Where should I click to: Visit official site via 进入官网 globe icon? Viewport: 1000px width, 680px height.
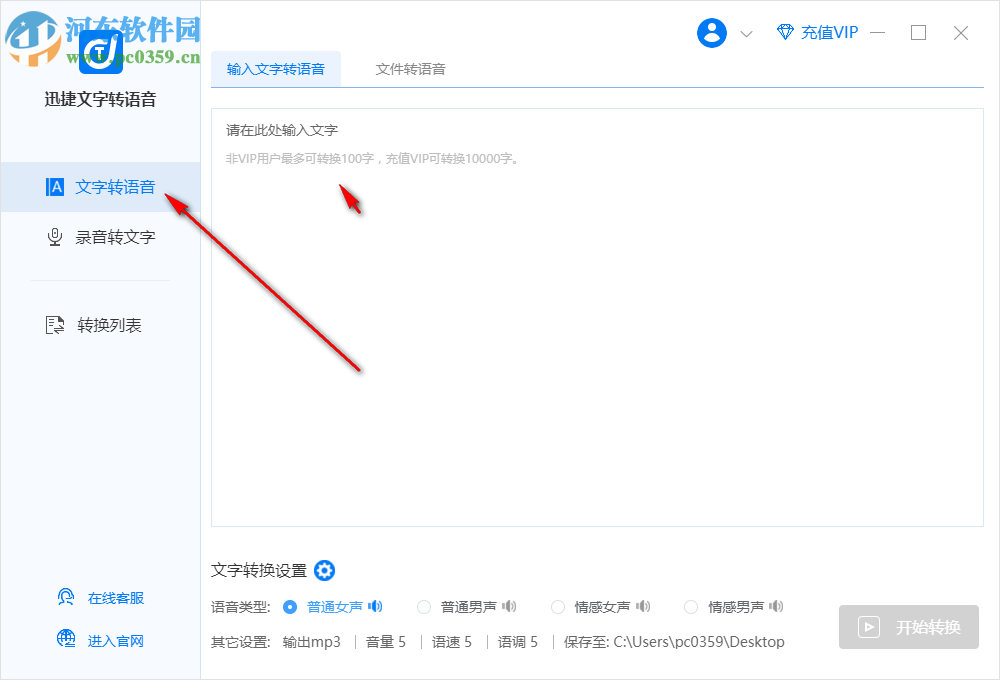(x=65, y=640)
